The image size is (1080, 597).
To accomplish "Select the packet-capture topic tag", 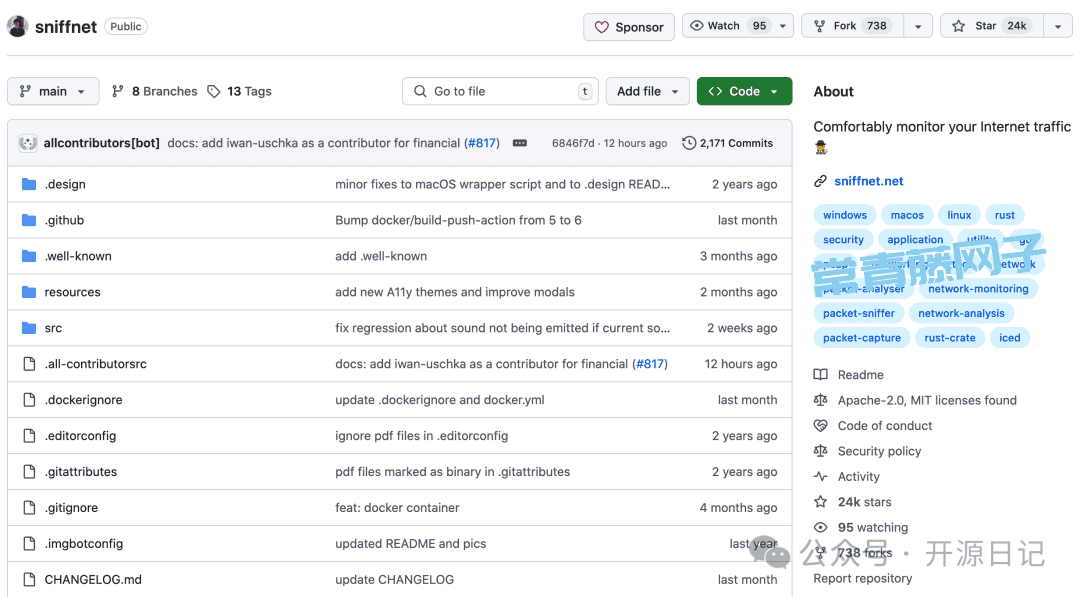I will [x=862, y=338].
